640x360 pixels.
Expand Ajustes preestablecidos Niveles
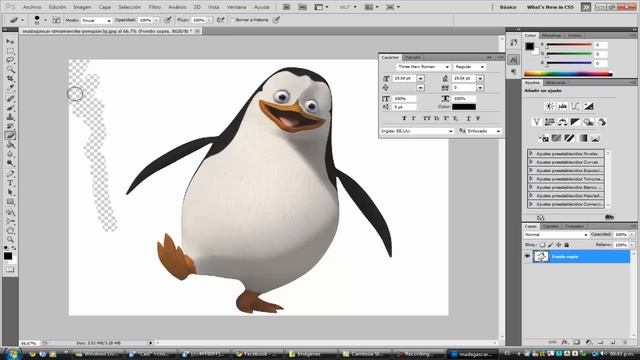click(x=531, y=153)
